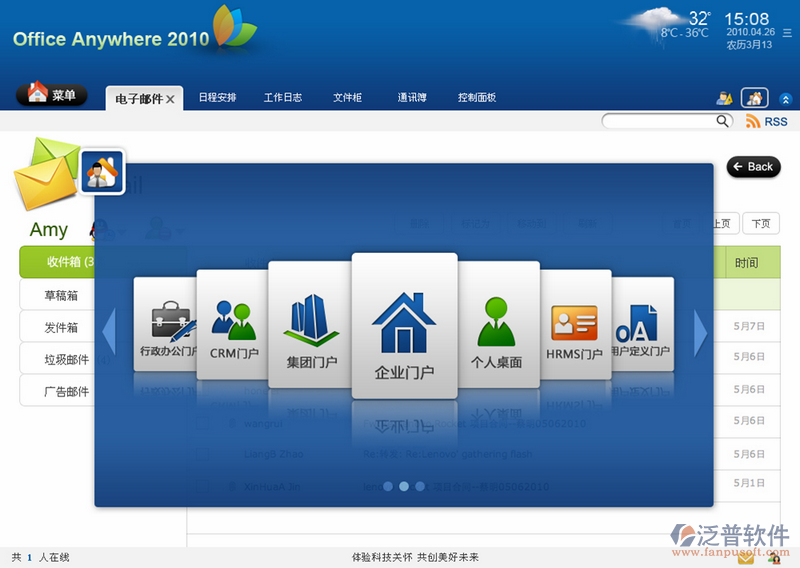The height and width of the screenshot is (568, 800).
Task: Go to the first carousel page dot
Action: (x=388, y=486)
